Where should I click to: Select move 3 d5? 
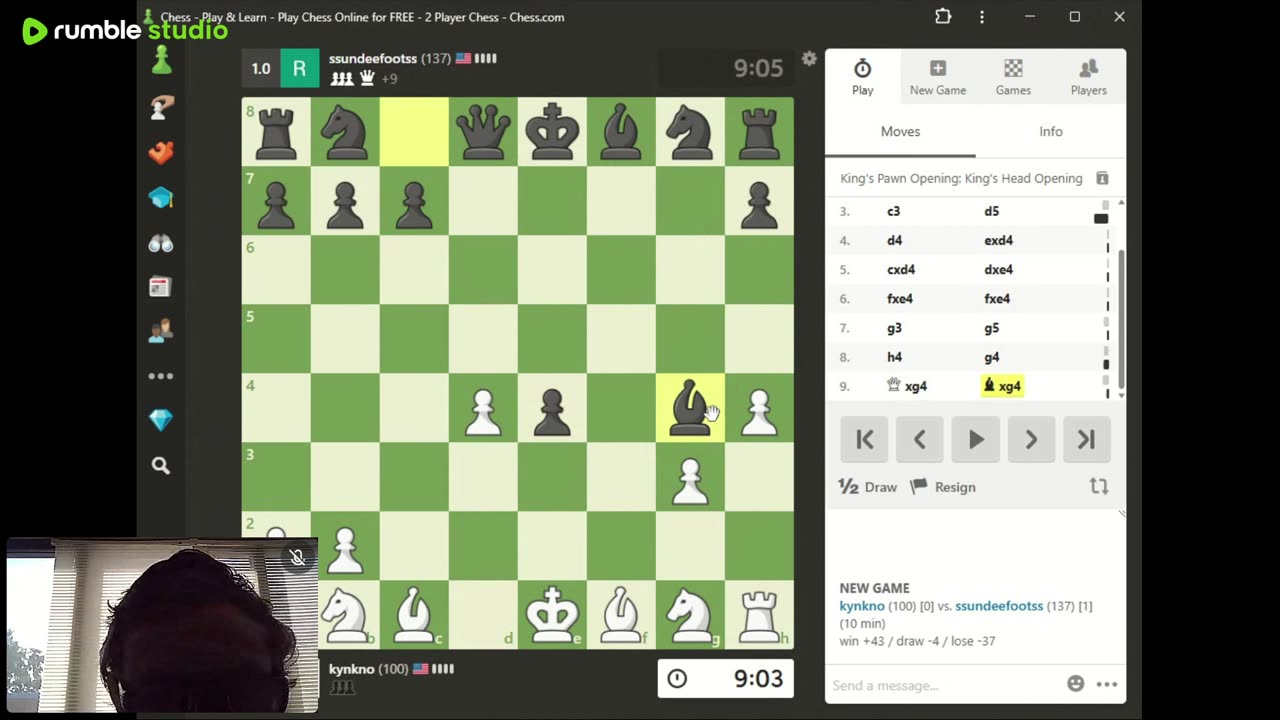point(991,212)
